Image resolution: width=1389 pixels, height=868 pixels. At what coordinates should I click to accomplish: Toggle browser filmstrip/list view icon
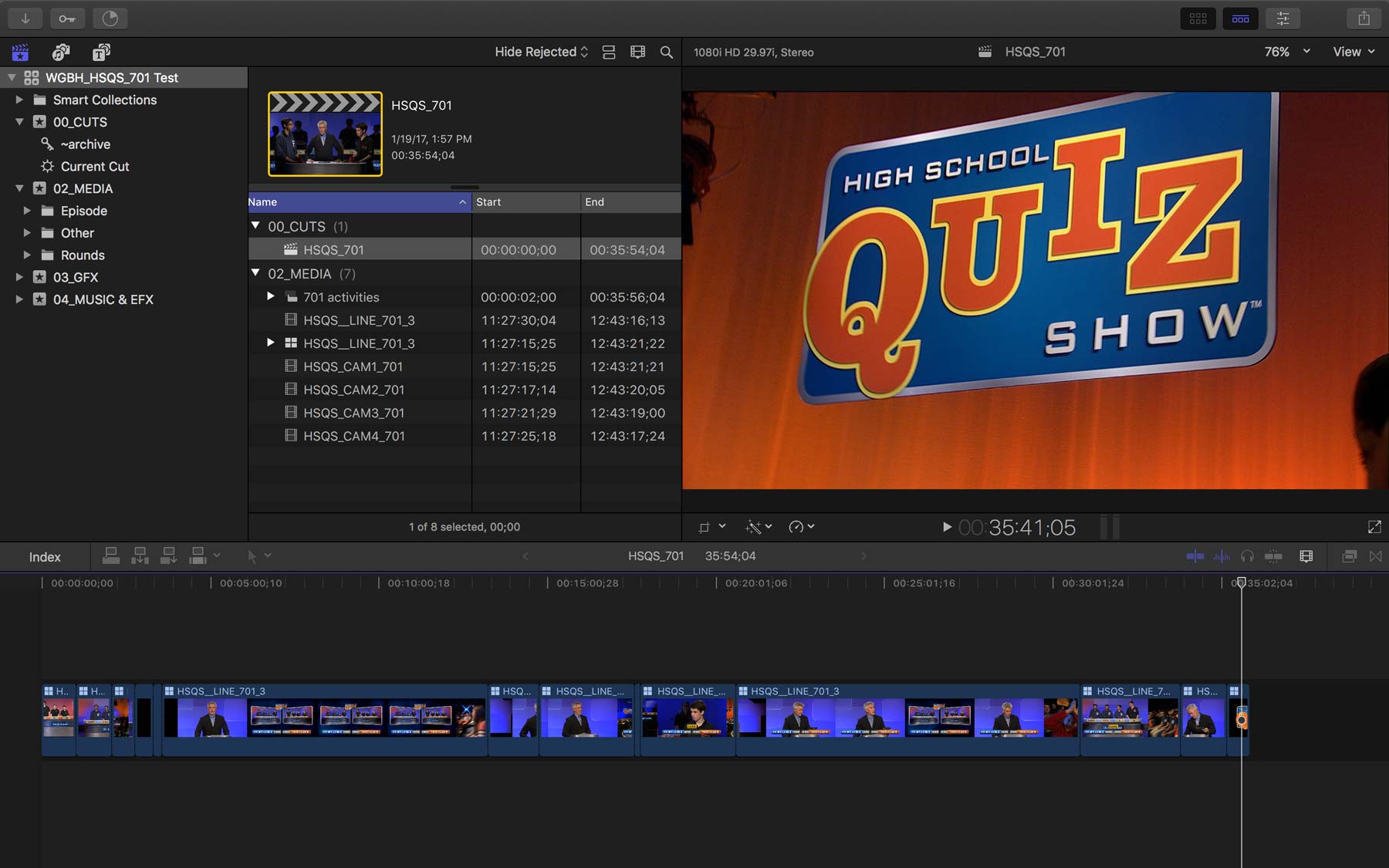[x=609, y=52]
